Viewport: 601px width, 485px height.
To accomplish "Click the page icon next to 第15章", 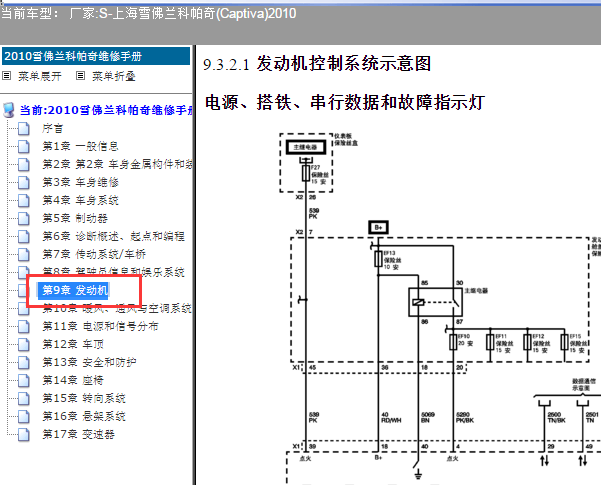I will coord(24,398).
